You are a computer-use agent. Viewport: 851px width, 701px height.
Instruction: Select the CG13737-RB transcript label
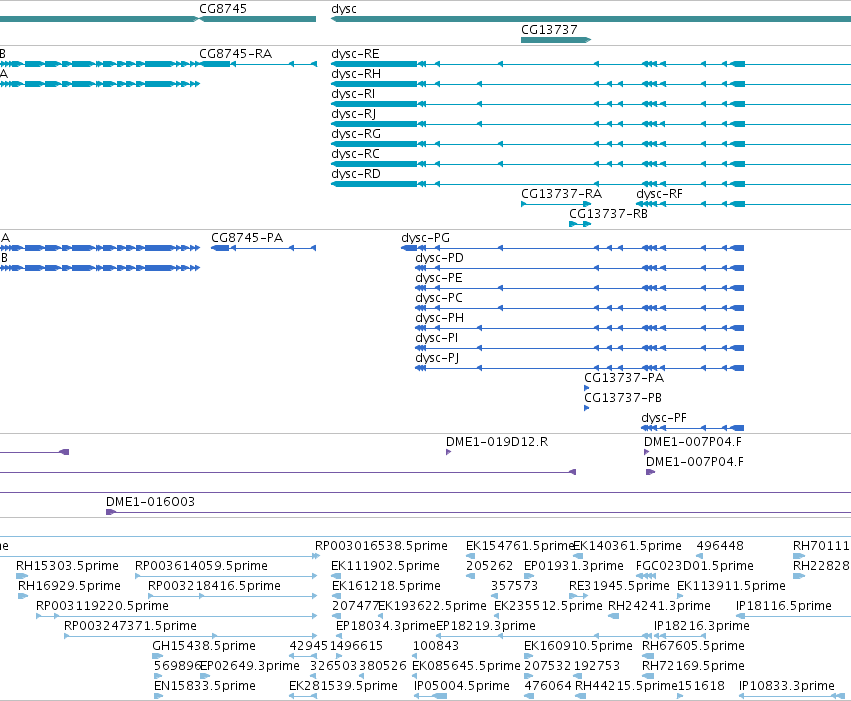point(608,214)
